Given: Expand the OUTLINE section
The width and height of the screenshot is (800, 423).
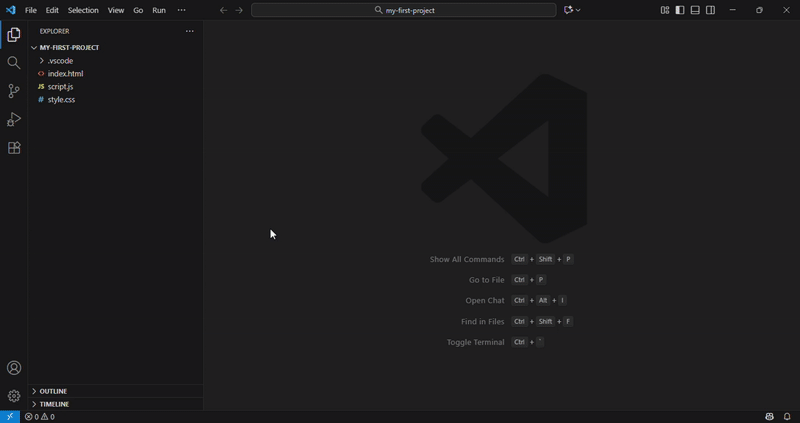Looking at the screenshot, I should pos(116,391).
